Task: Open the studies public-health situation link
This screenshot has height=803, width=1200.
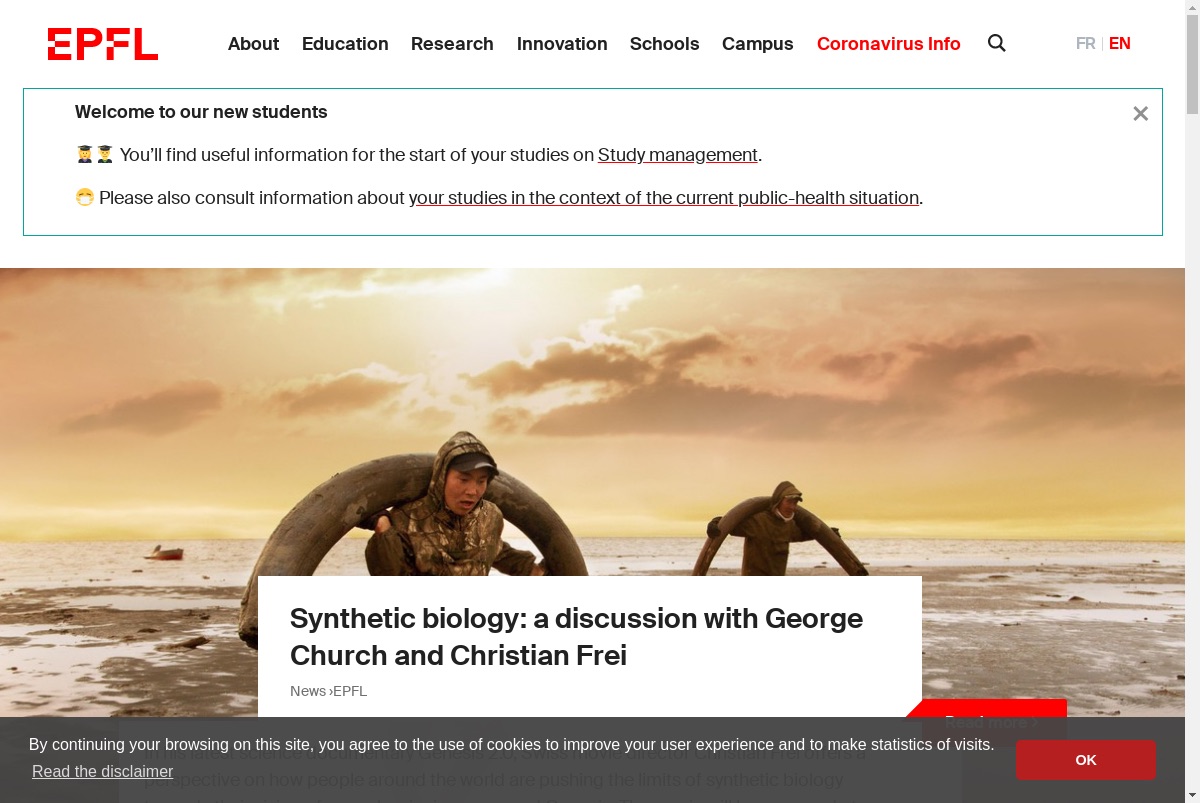Action: tap(664, 198)
